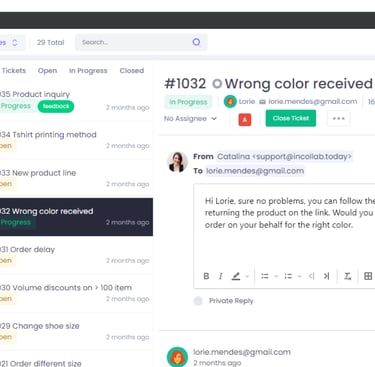
Task: Click the #1032 ticket number heading
Action: [185, 84]
